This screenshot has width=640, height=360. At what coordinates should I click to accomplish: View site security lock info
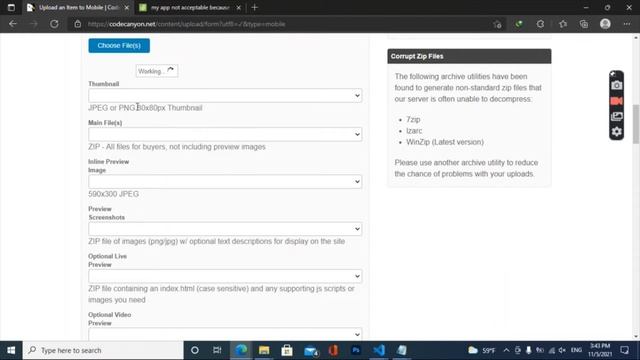coord(78,24)
